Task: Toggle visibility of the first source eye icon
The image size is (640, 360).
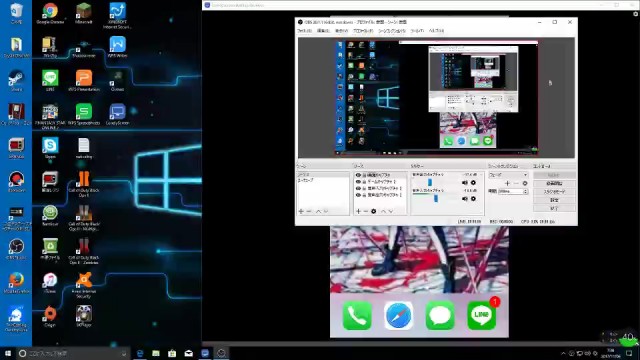Action: [358, 175]
